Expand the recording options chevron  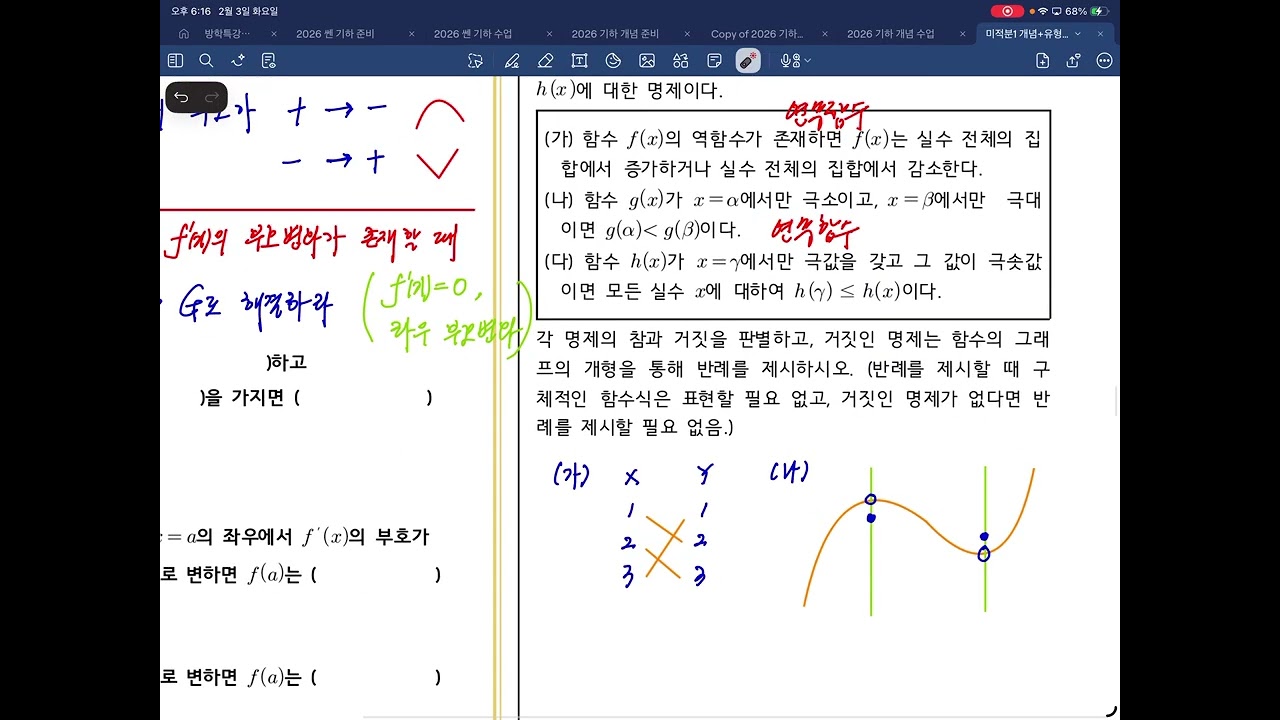coord(807,61)
